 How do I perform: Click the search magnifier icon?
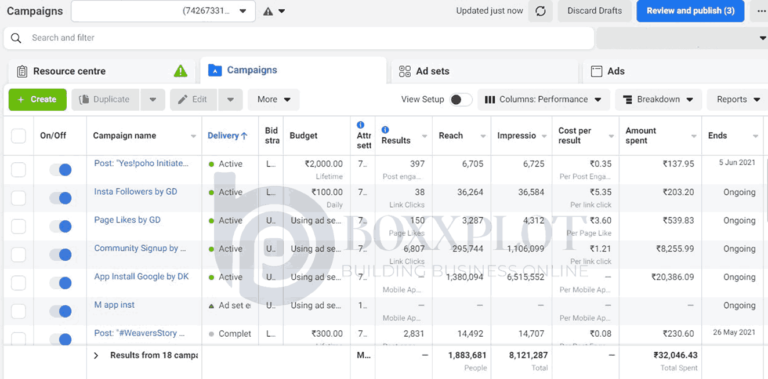click(x=16, y=38)
